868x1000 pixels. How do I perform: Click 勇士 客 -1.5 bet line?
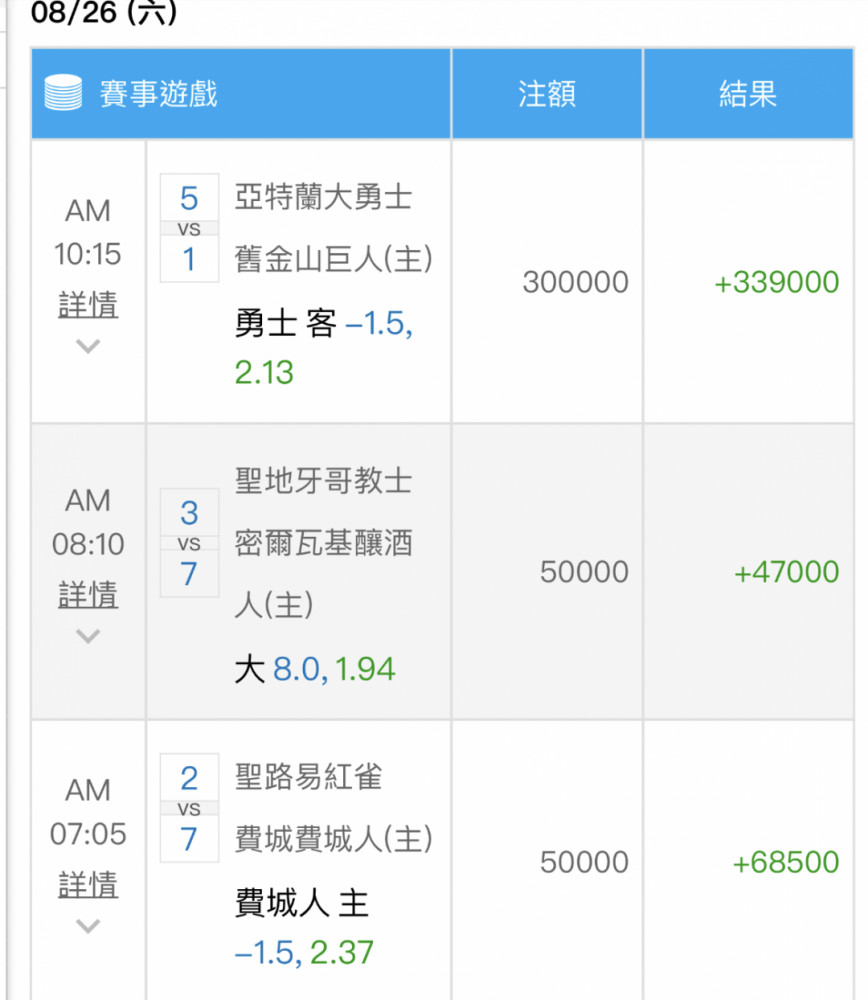point(324,323)
